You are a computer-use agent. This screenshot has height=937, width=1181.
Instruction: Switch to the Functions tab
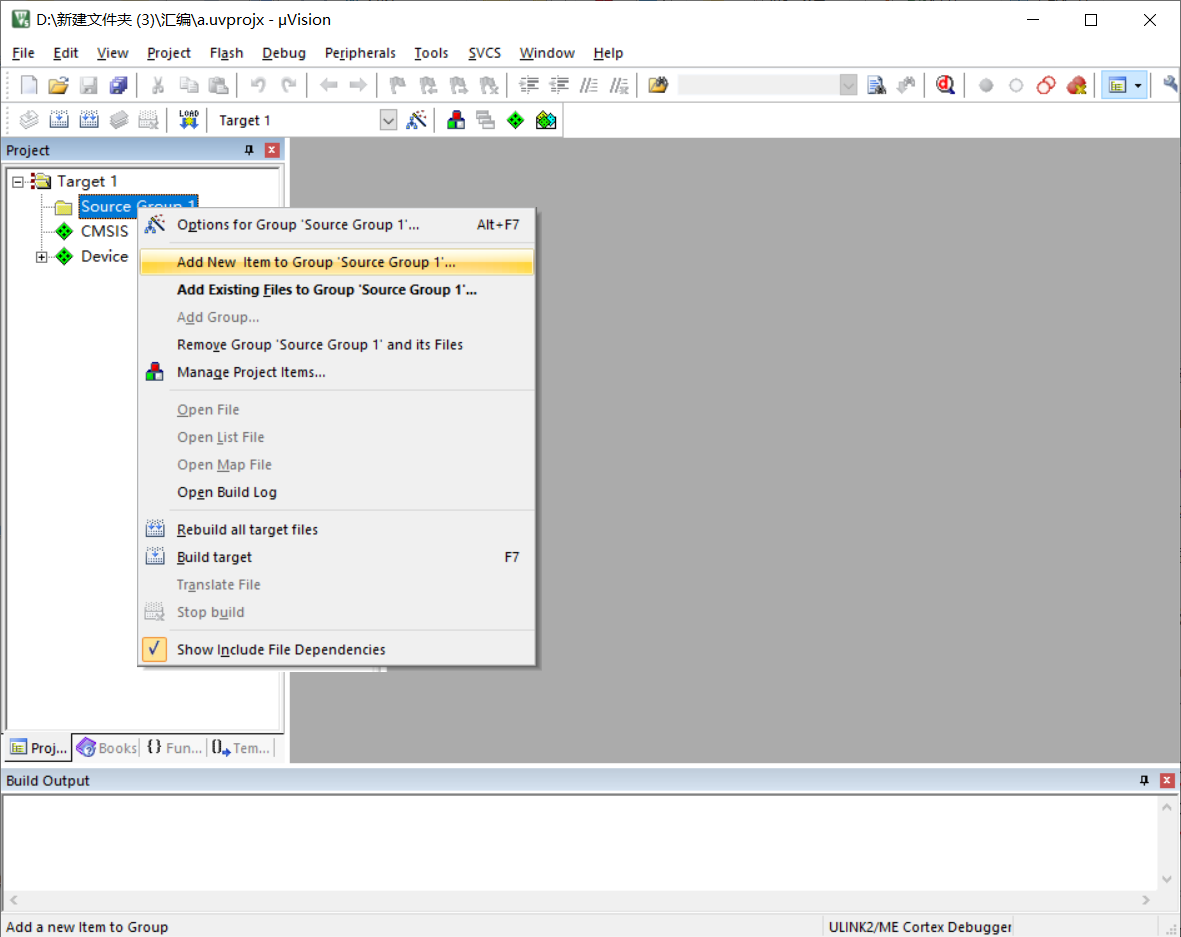click(175, 748)
